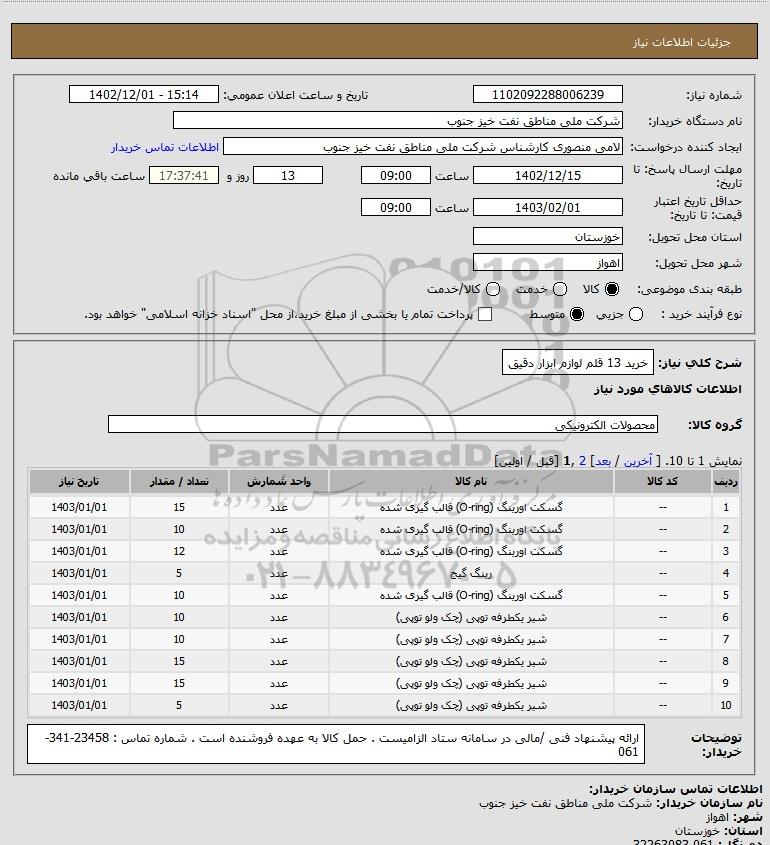Click the کد کالا column header

[662, 481]
